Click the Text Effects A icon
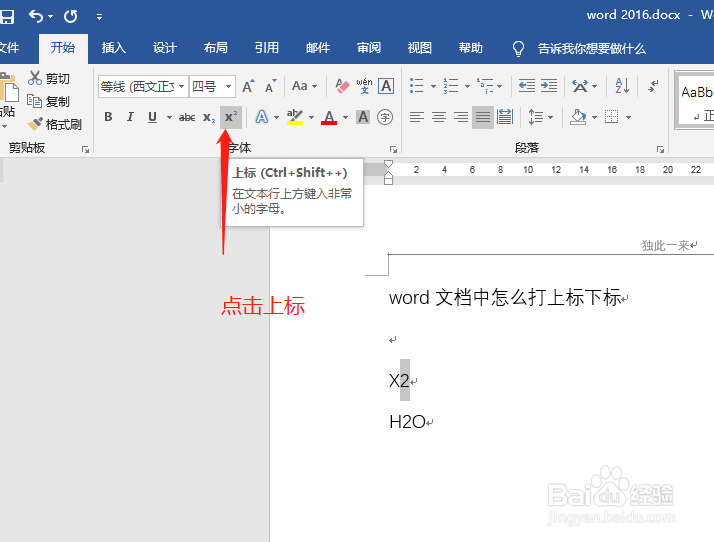Image resolution: width=714 pixels, height=542 pixels. 262,117
